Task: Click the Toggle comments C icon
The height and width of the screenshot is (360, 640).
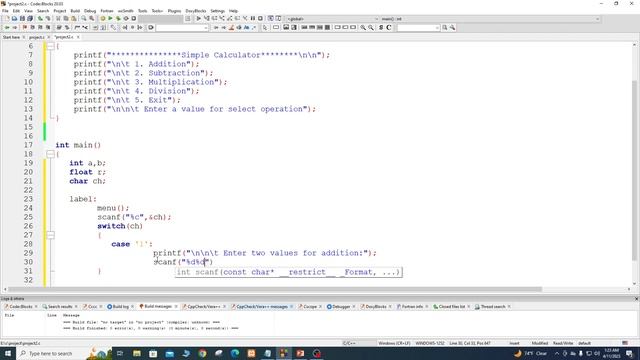Action: pyautogui.click(x=389, y=28)
